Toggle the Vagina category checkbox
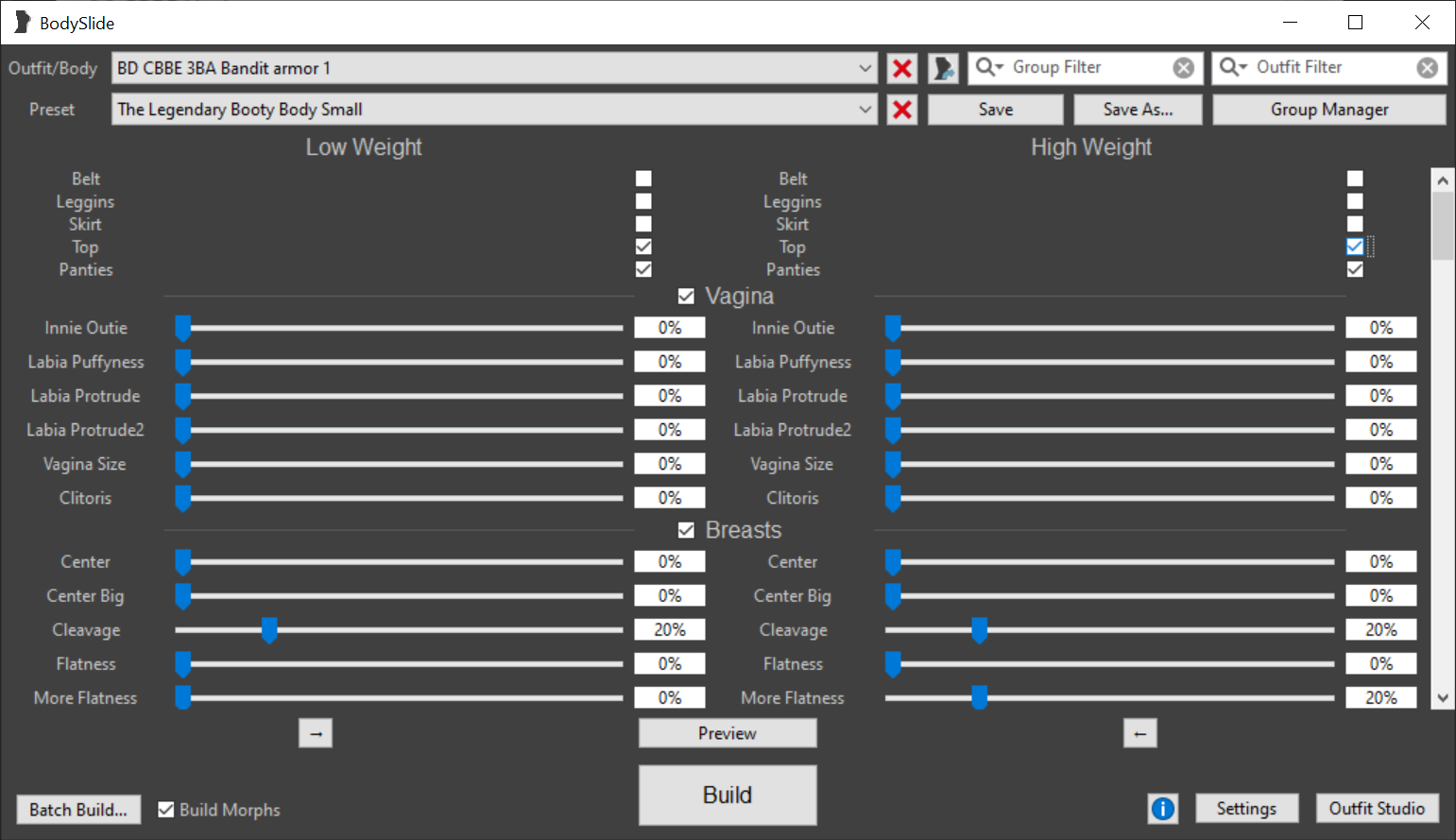 point(686,297)
